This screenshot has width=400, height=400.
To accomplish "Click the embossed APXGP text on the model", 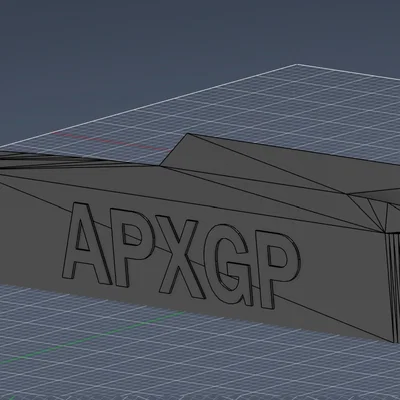I will pos(182,255).
